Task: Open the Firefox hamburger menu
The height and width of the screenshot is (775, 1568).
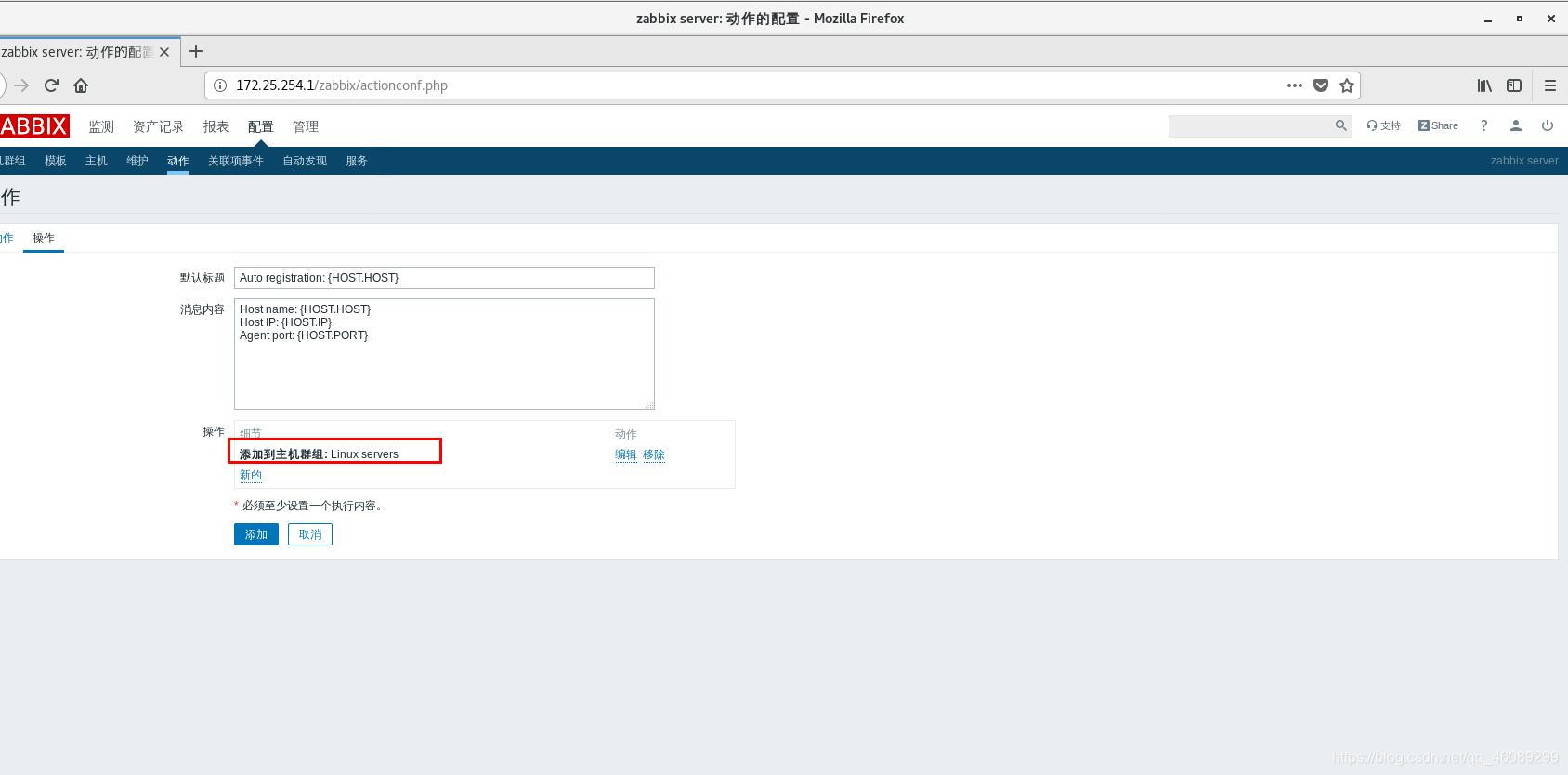Action: 1549,85
